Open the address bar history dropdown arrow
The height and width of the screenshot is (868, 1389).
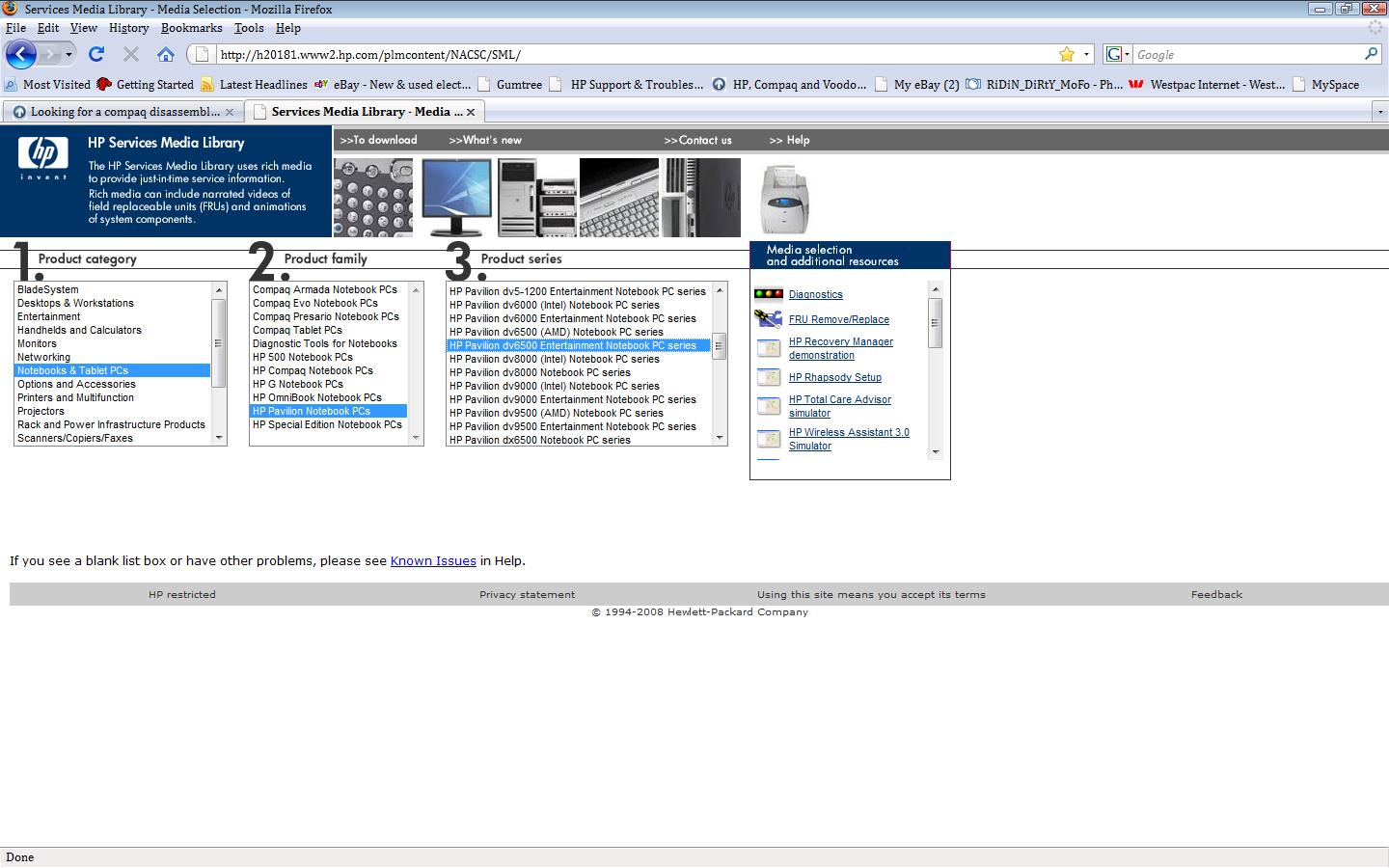pos(1086,54)
